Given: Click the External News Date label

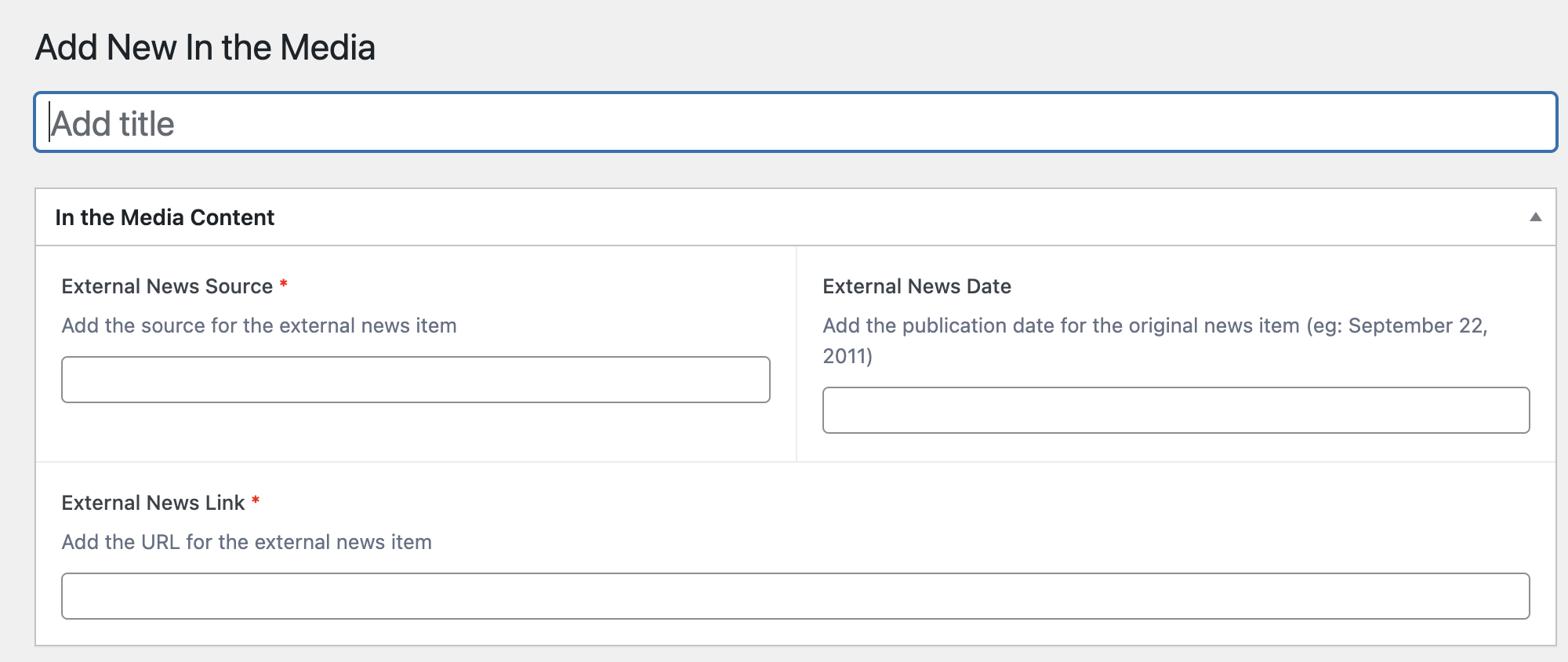Looking at the screenshot, I should pos(916,286).
